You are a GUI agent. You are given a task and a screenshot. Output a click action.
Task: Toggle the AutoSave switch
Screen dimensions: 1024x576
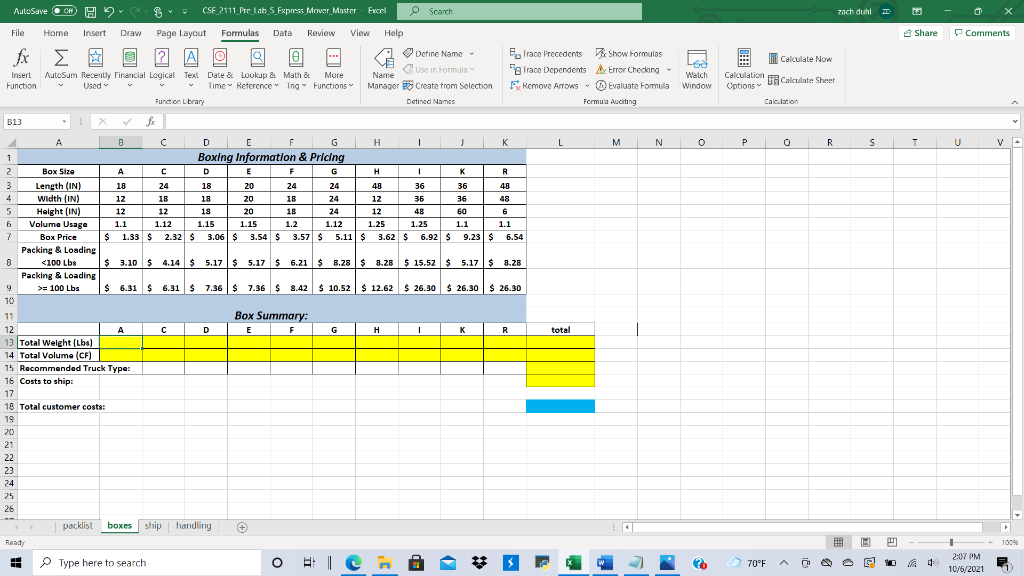64,11
